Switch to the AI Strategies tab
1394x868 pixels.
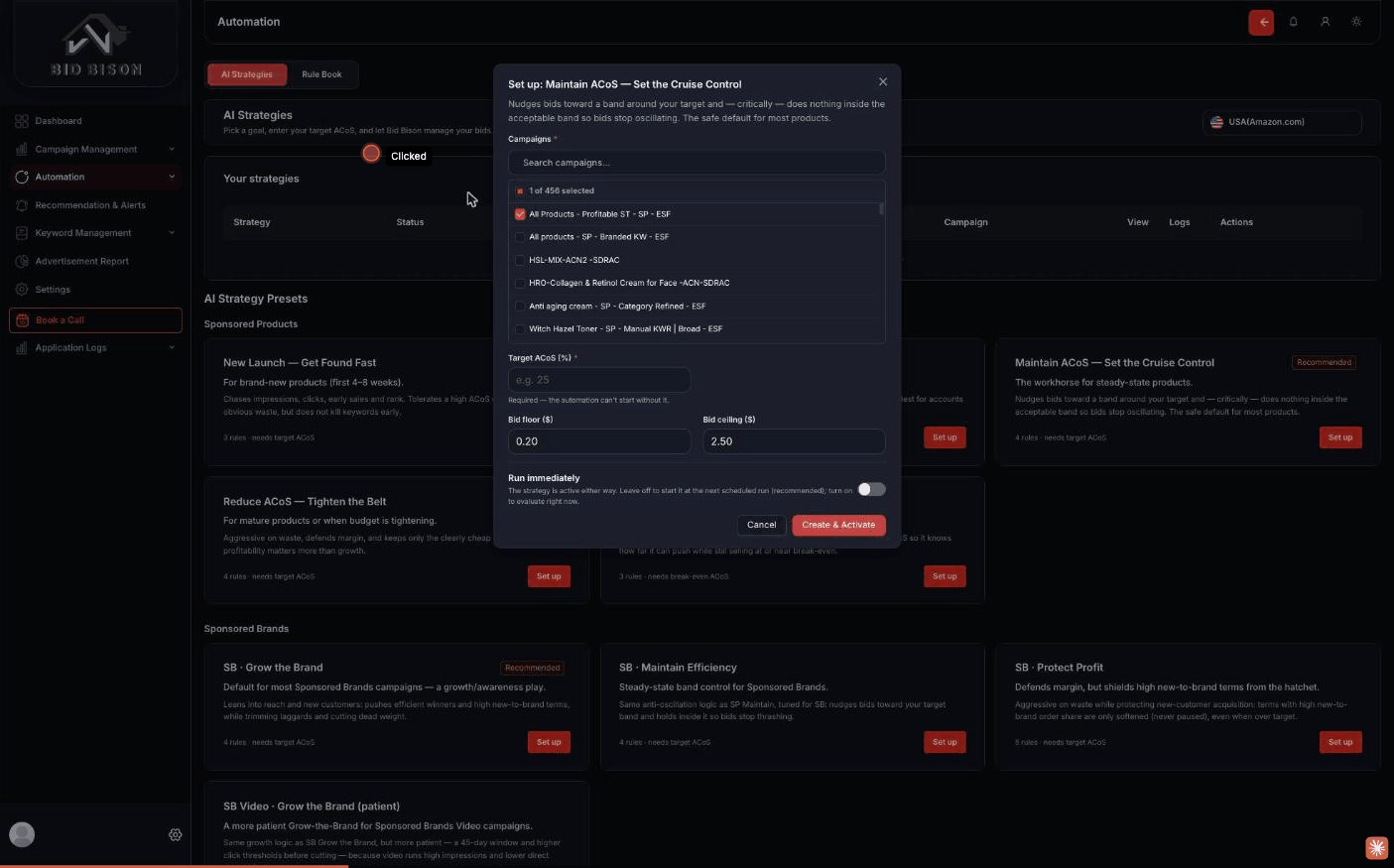coord(247,74)
